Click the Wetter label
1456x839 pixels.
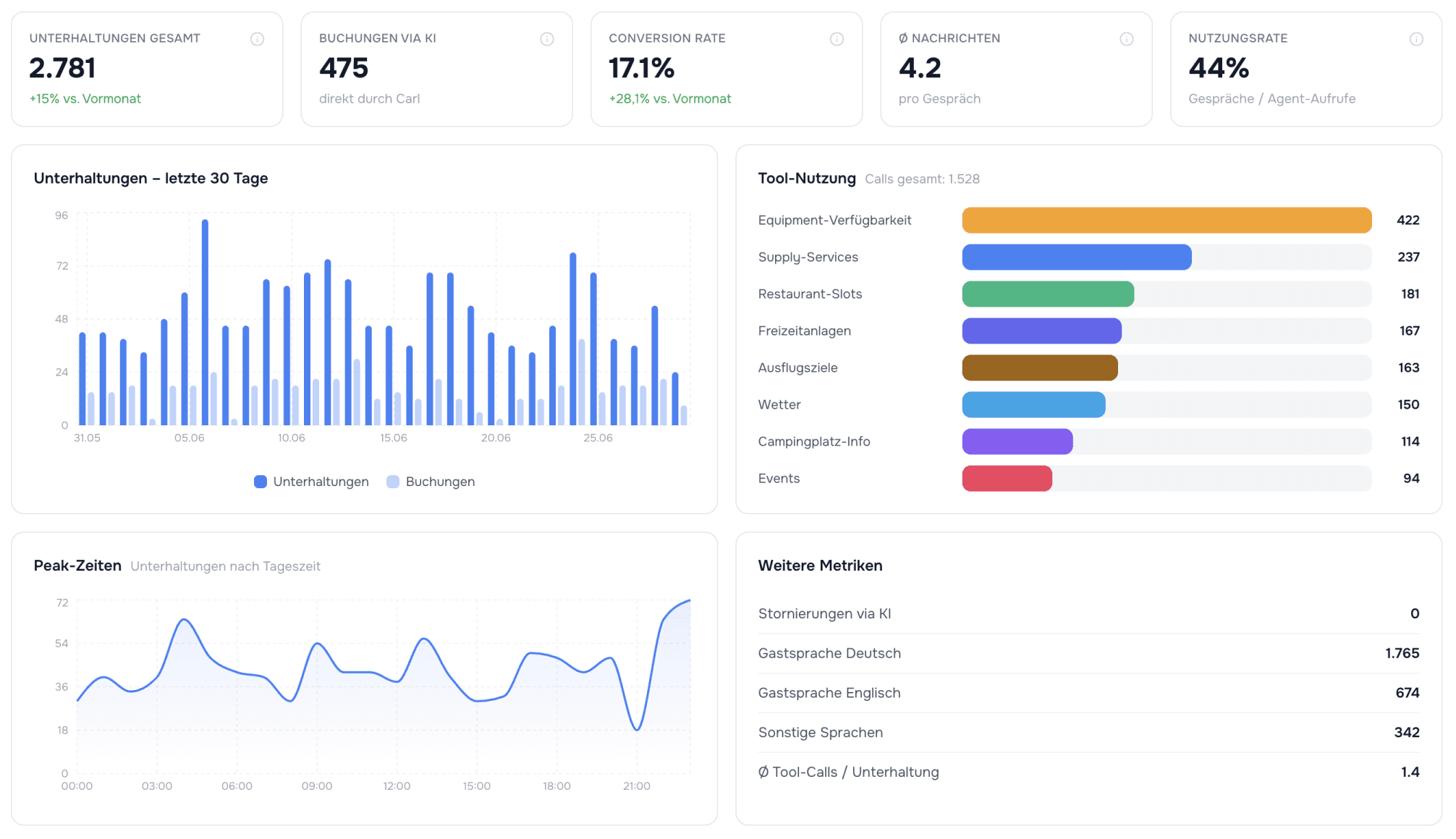[779, 405]
